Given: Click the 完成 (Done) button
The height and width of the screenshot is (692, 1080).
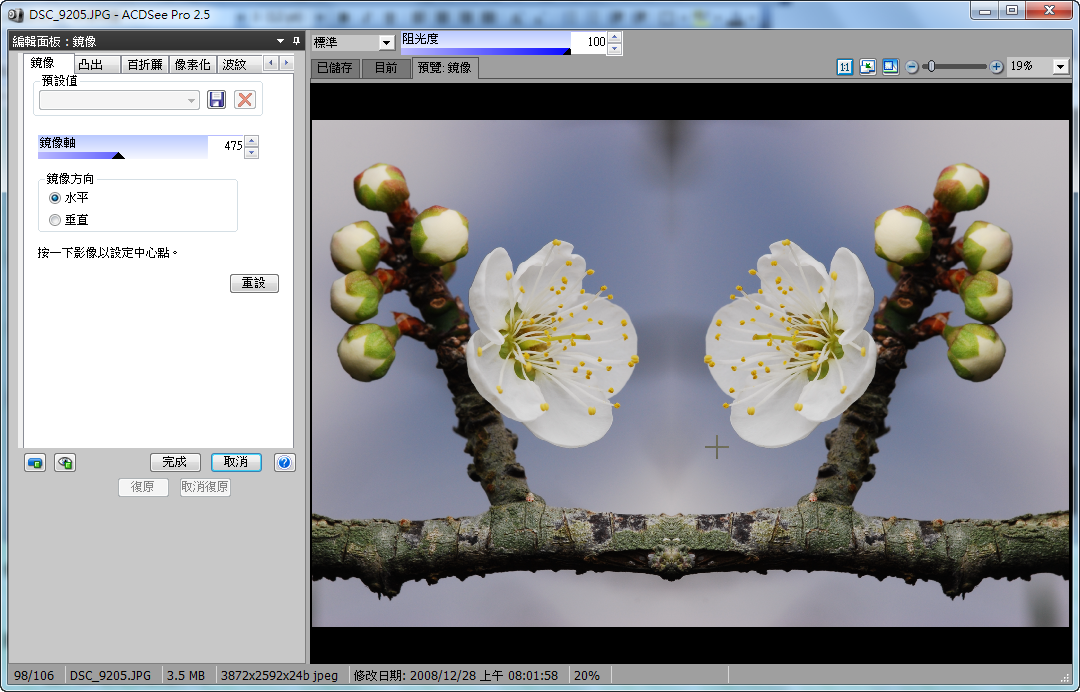Looking at the screenshot, I should [x=175, y=462].
